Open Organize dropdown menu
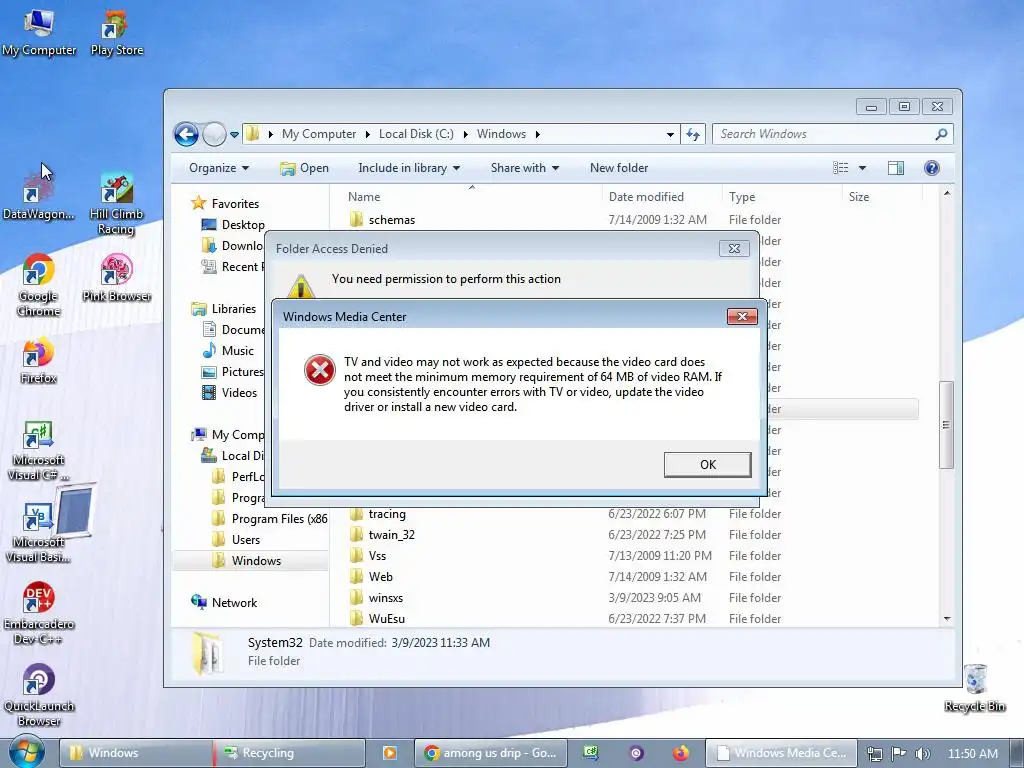Image resolution: width=1024 pixels, height=768 pixels. tap(219, 168)
